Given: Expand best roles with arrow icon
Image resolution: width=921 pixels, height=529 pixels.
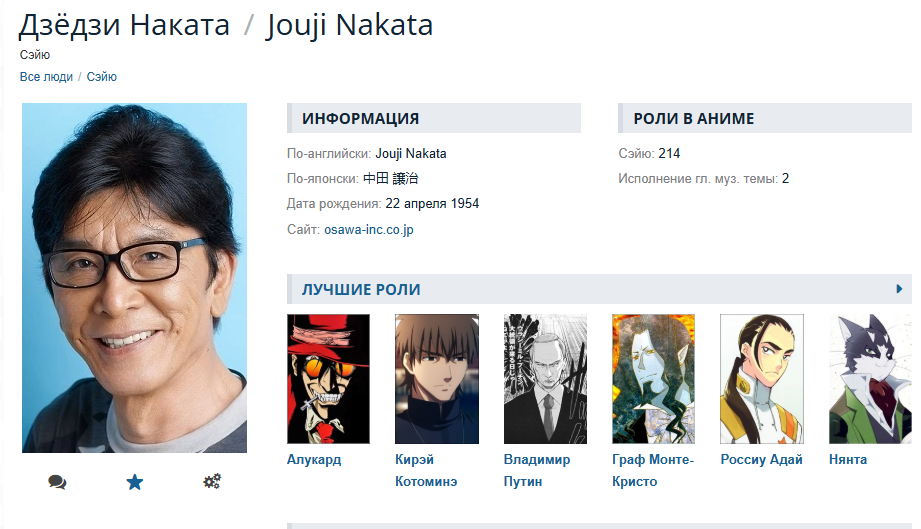Looking at the screenshot, I should pyautogui.click(x=899, y=289).
